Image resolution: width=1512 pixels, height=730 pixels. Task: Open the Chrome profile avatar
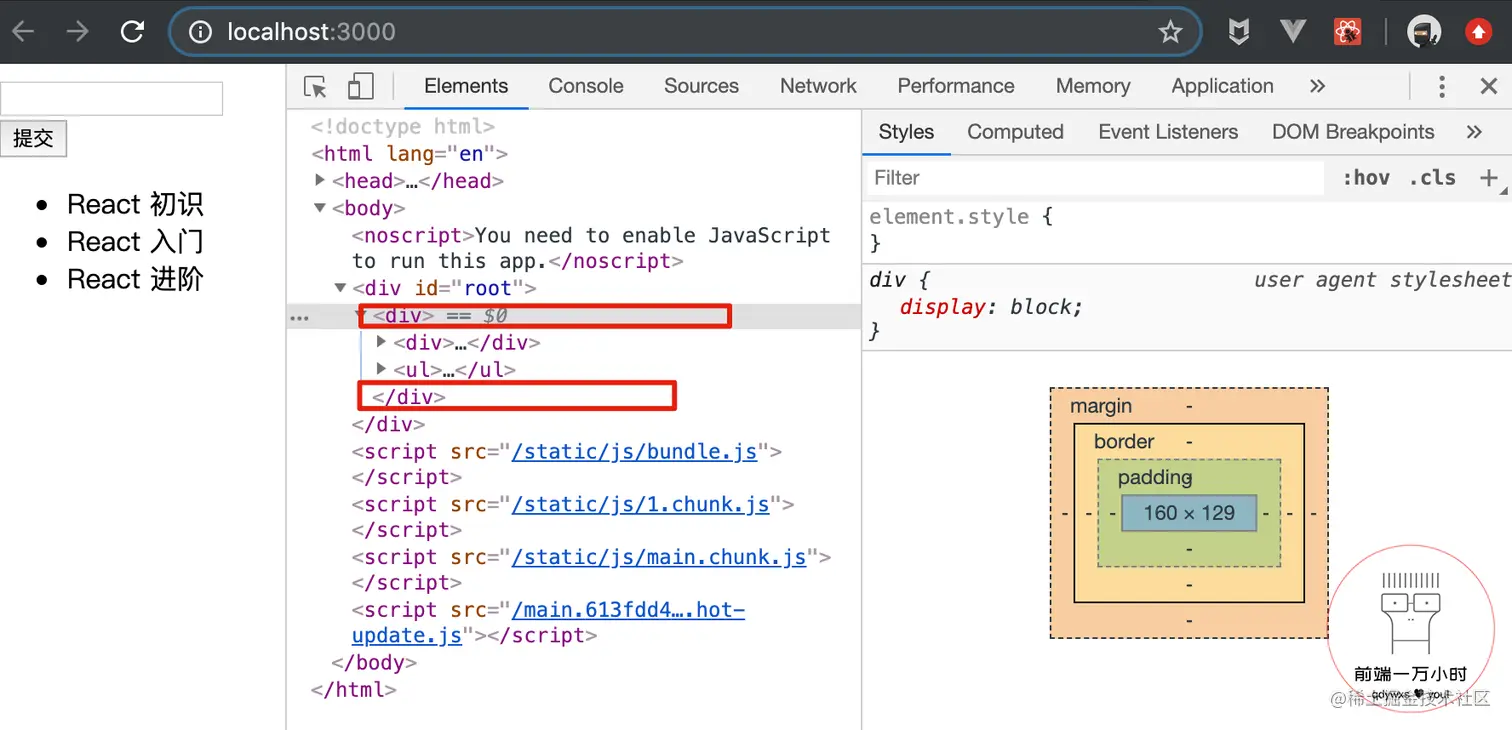pyautogui.click(x=1424, y=32)
